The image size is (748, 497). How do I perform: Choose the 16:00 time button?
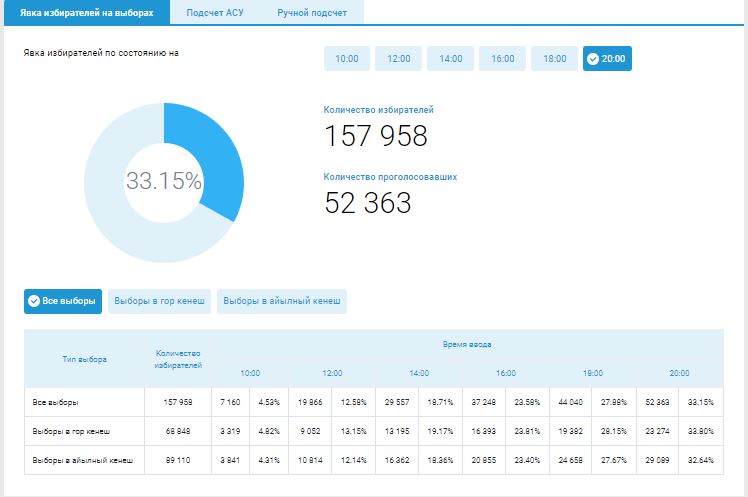pos(503,59)
